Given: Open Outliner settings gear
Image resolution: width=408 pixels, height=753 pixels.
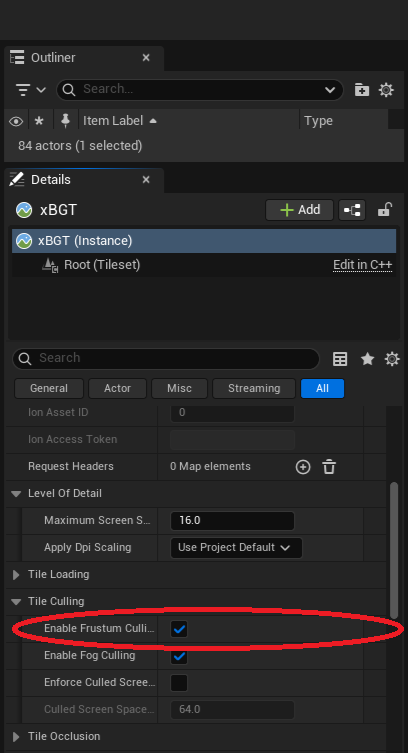Looking at the screenshot, I should (386, 90).
